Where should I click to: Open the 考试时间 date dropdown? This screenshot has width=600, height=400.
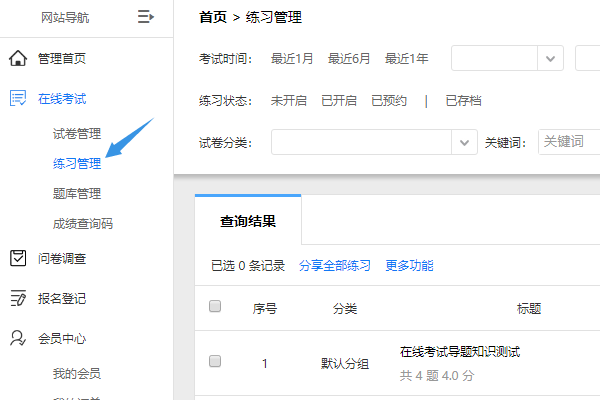pos(507,58)
